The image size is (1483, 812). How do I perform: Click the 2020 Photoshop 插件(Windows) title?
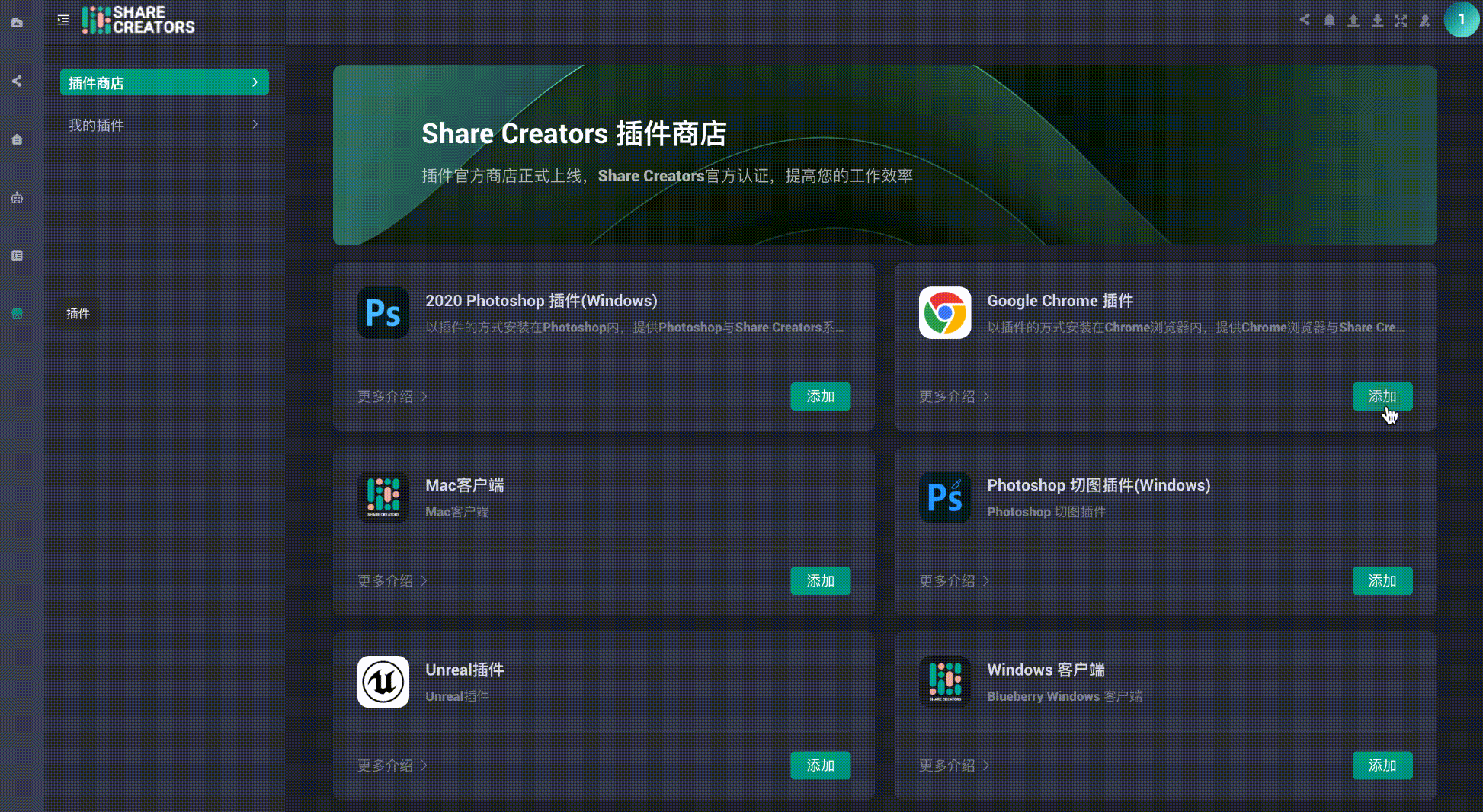(541, 301)
